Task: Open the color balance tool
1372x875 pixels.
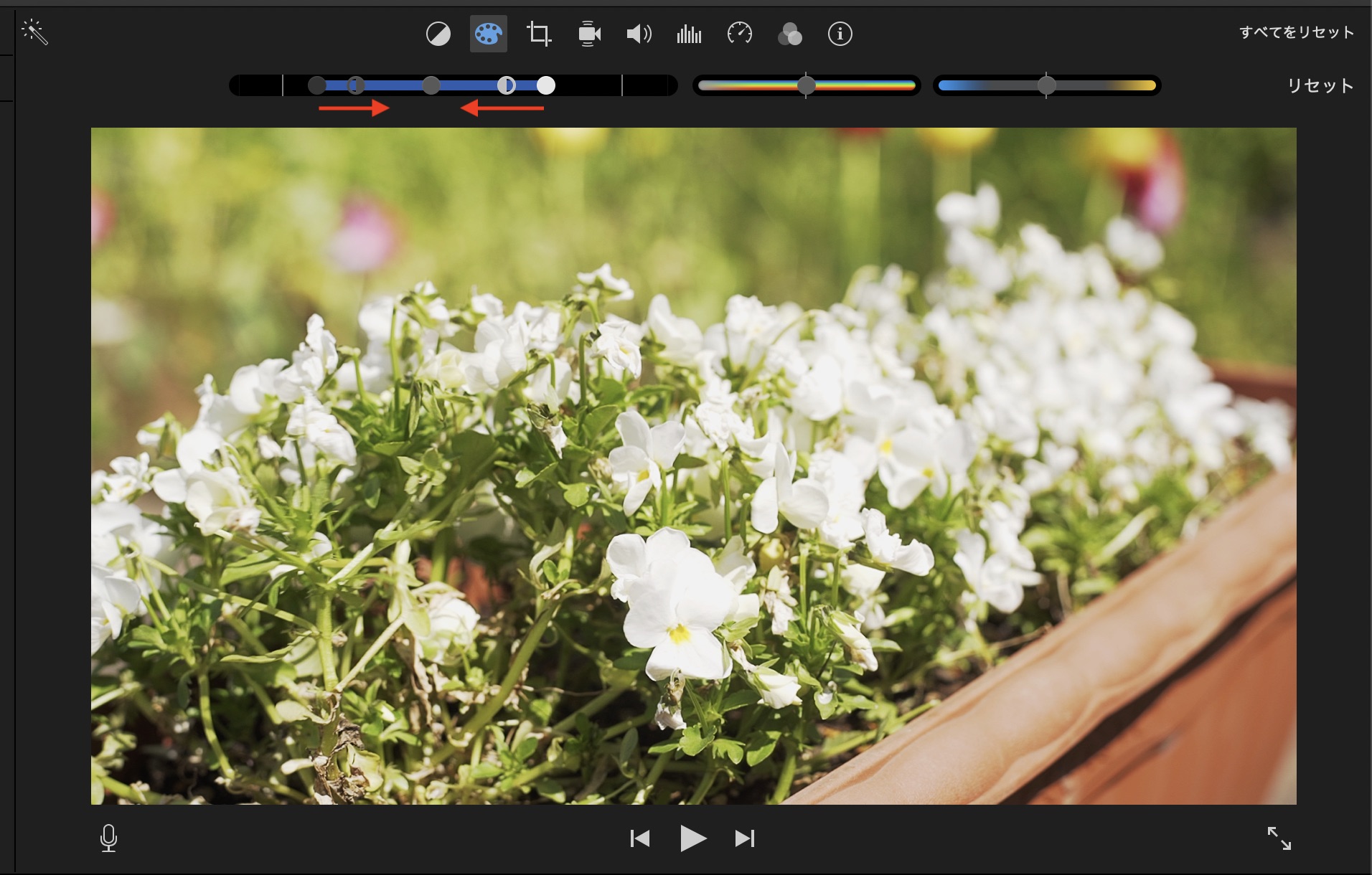Action: click(438, 34)
